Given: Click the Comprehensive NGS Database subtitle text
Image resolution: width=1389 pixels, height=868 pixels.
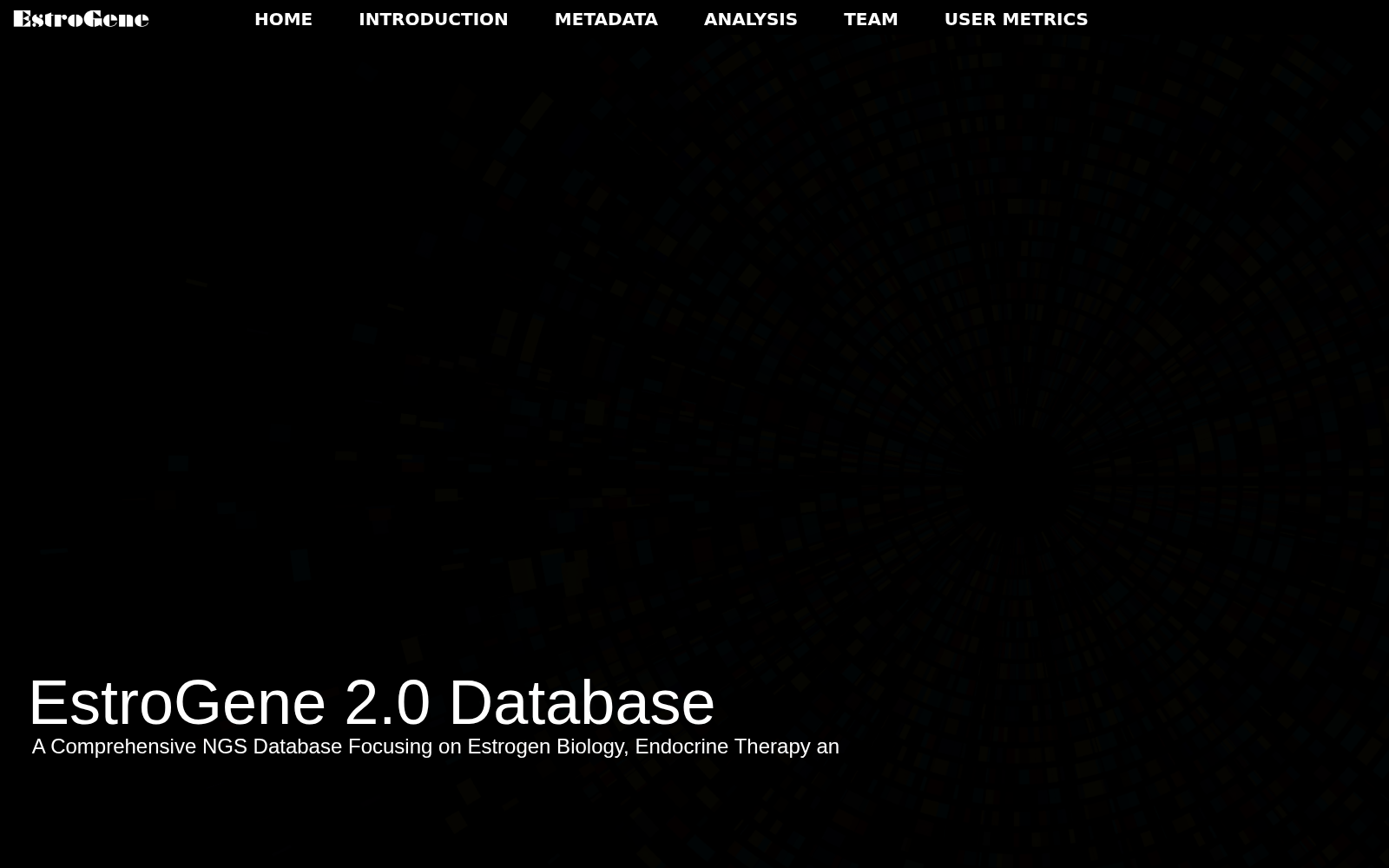Looking at the screenshot, I should click(435, 746).
